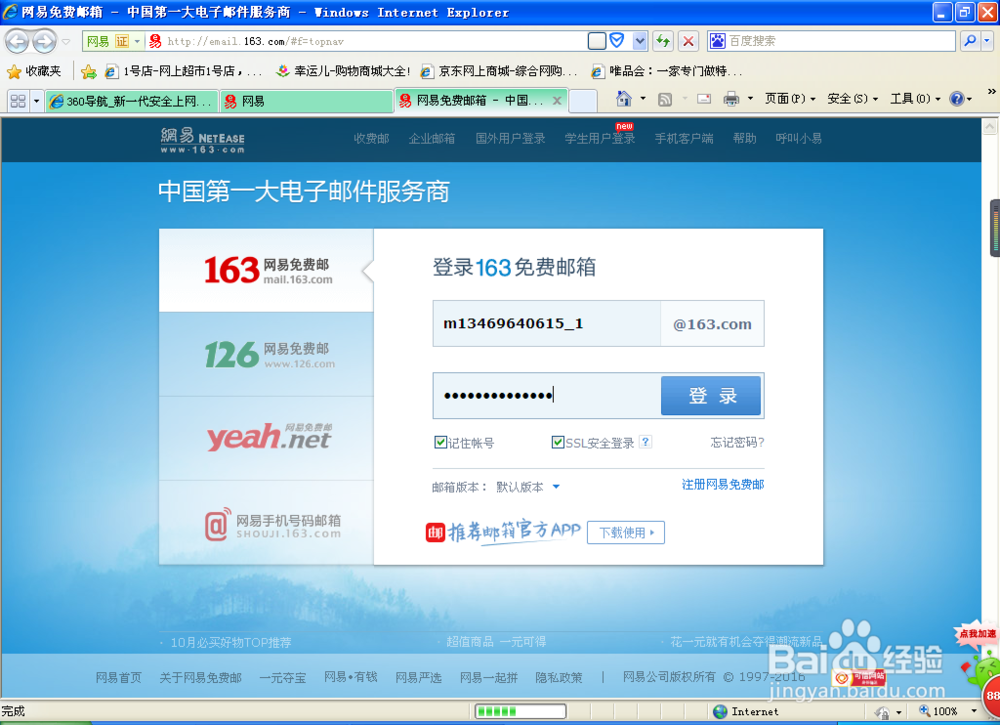This screenshot has height=725, width=1000.
Task: Go back with the browser Back arrow
Action: click(17, 42)
